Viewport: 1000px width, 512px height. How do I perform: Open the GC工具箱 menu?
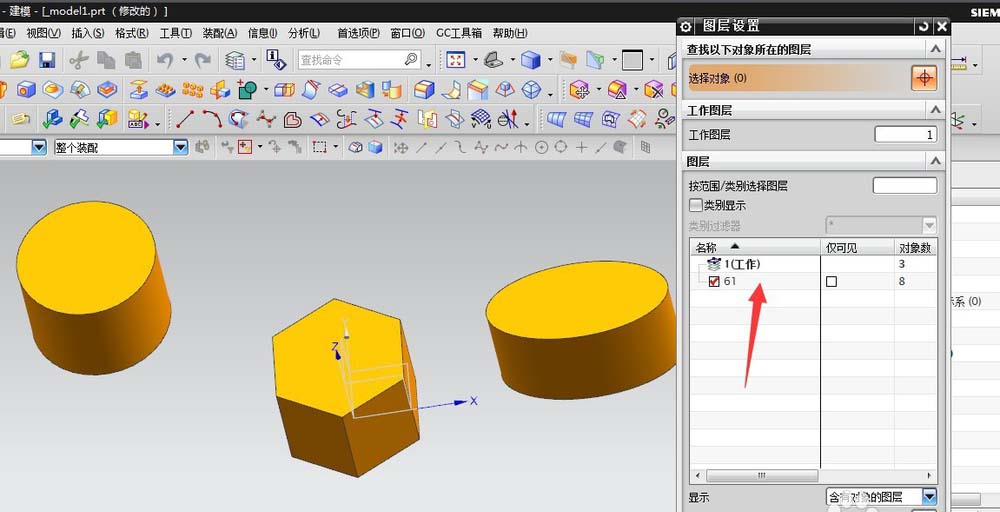click(459, 33)
